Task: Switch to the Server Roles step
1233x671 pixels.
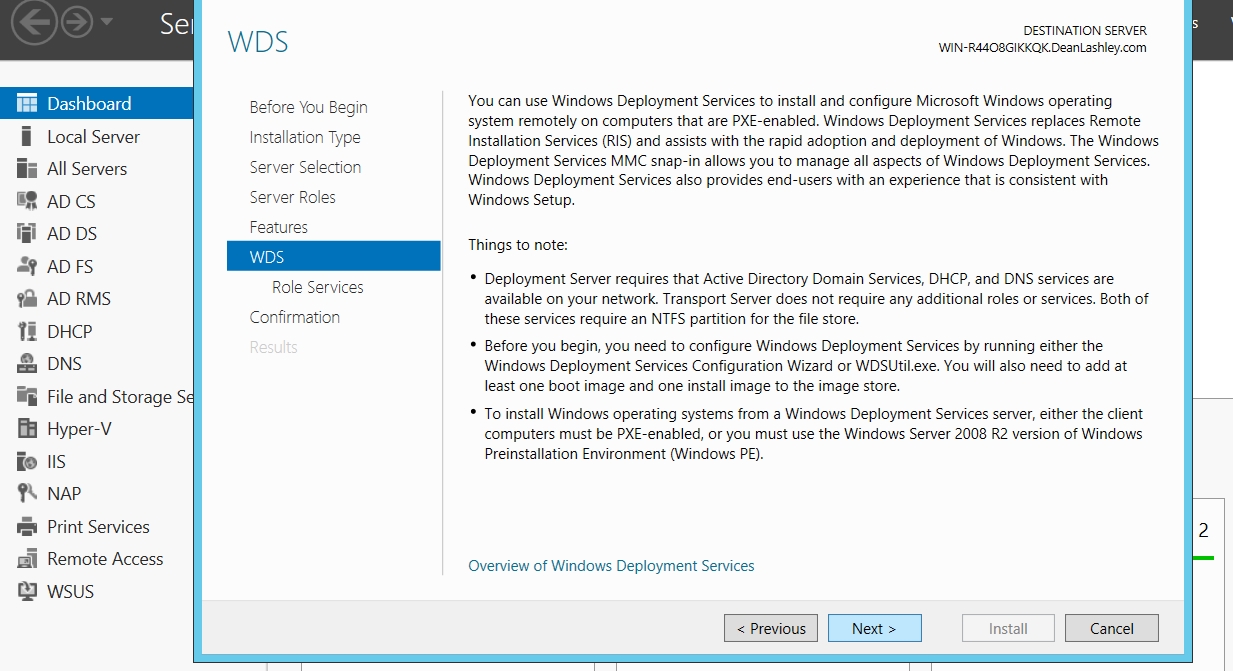Action: pos(292,197)
